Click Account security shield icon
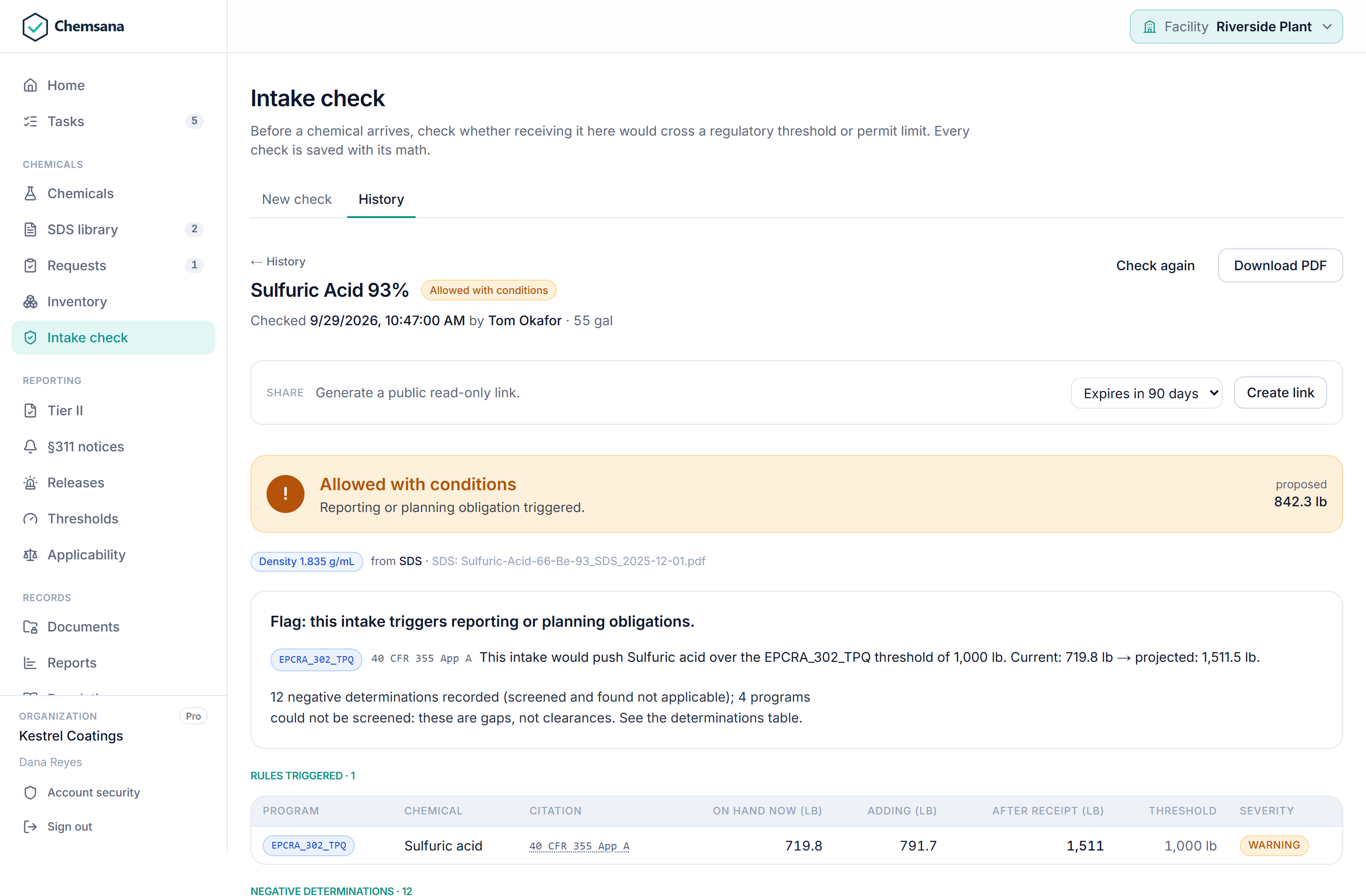This screenshot has width=1366, height=896. coord(30,793)
